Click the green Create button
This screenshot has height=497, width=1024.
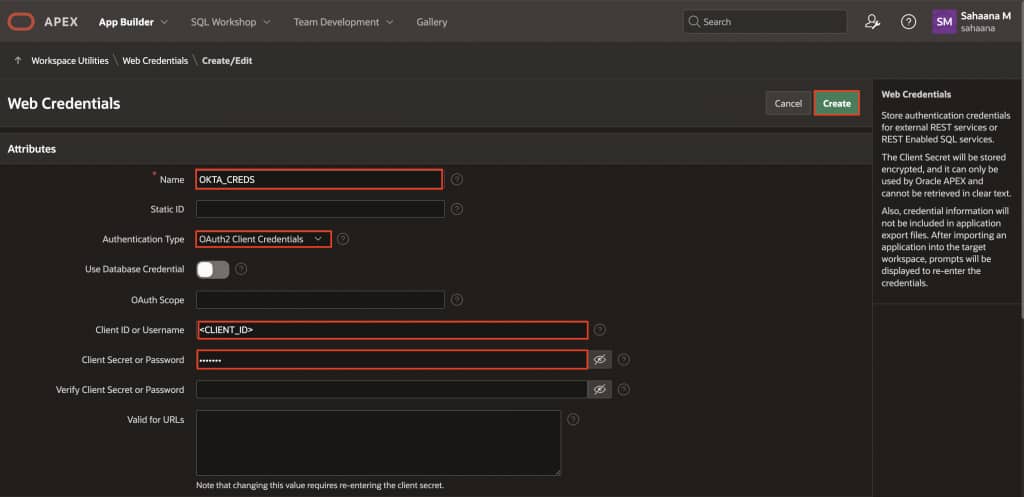(x=837, y=103)
